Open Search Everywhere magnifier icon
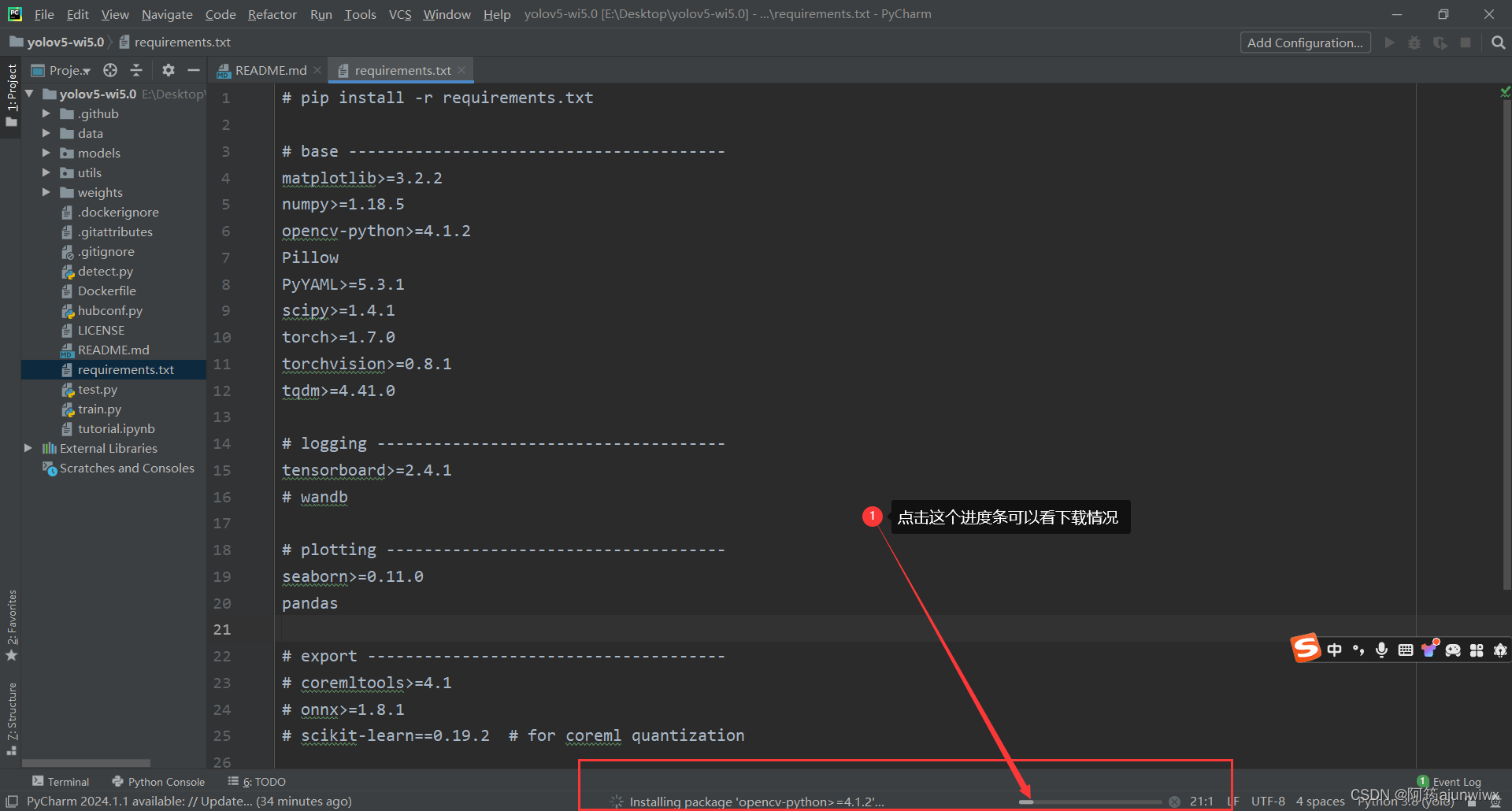Image resolution: width=1512 pixels, height=811 pixels. (x=1498, y=43)
